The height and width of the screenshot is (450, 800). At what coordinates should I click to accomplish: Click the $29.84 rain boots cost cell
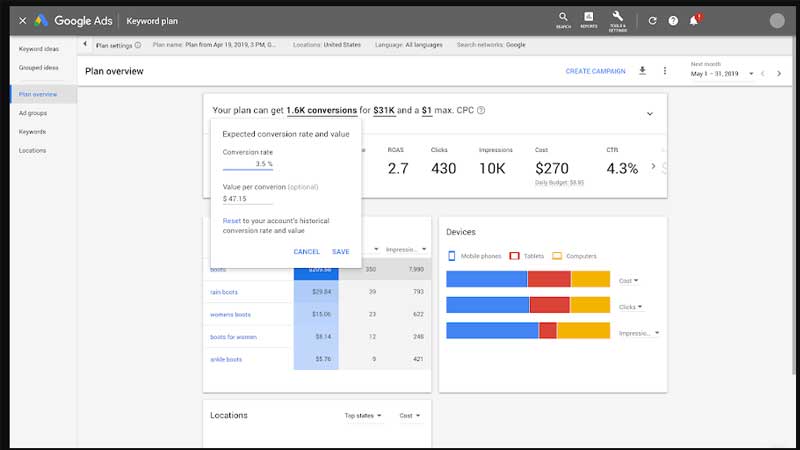(316, 292)
